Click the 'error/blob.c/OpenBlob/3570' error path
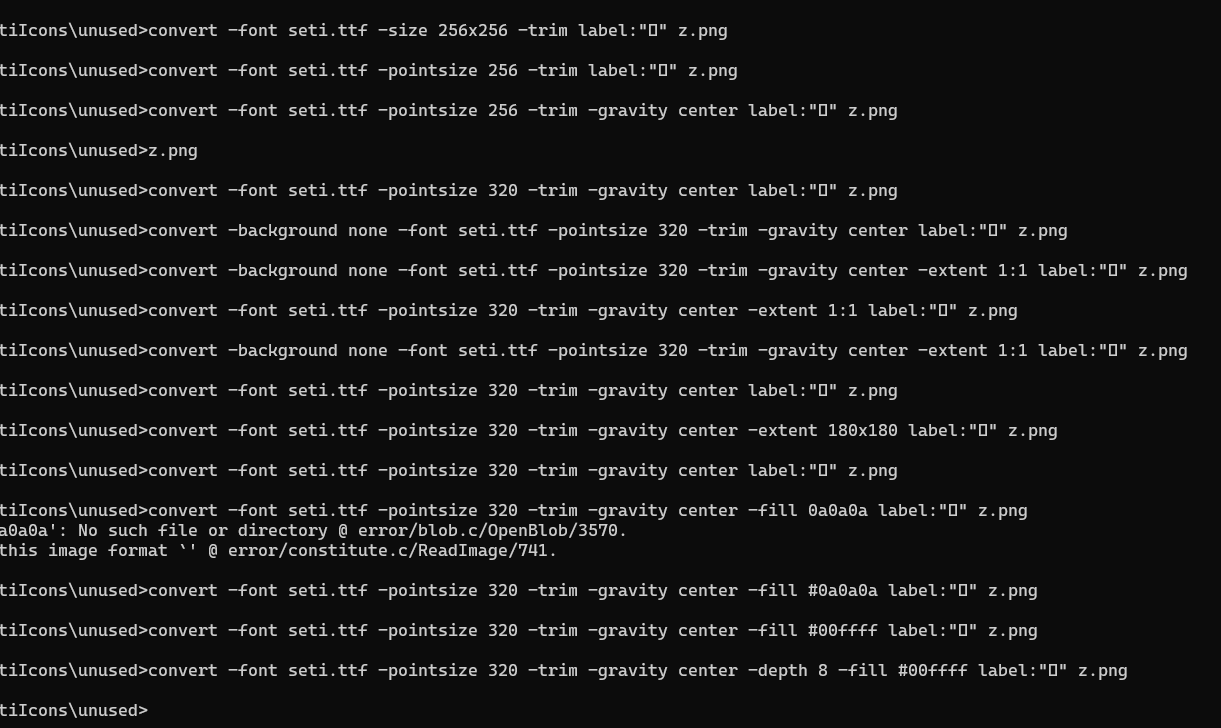Image resolution: width=1221 pixels, height=728 pixels. 492,530
